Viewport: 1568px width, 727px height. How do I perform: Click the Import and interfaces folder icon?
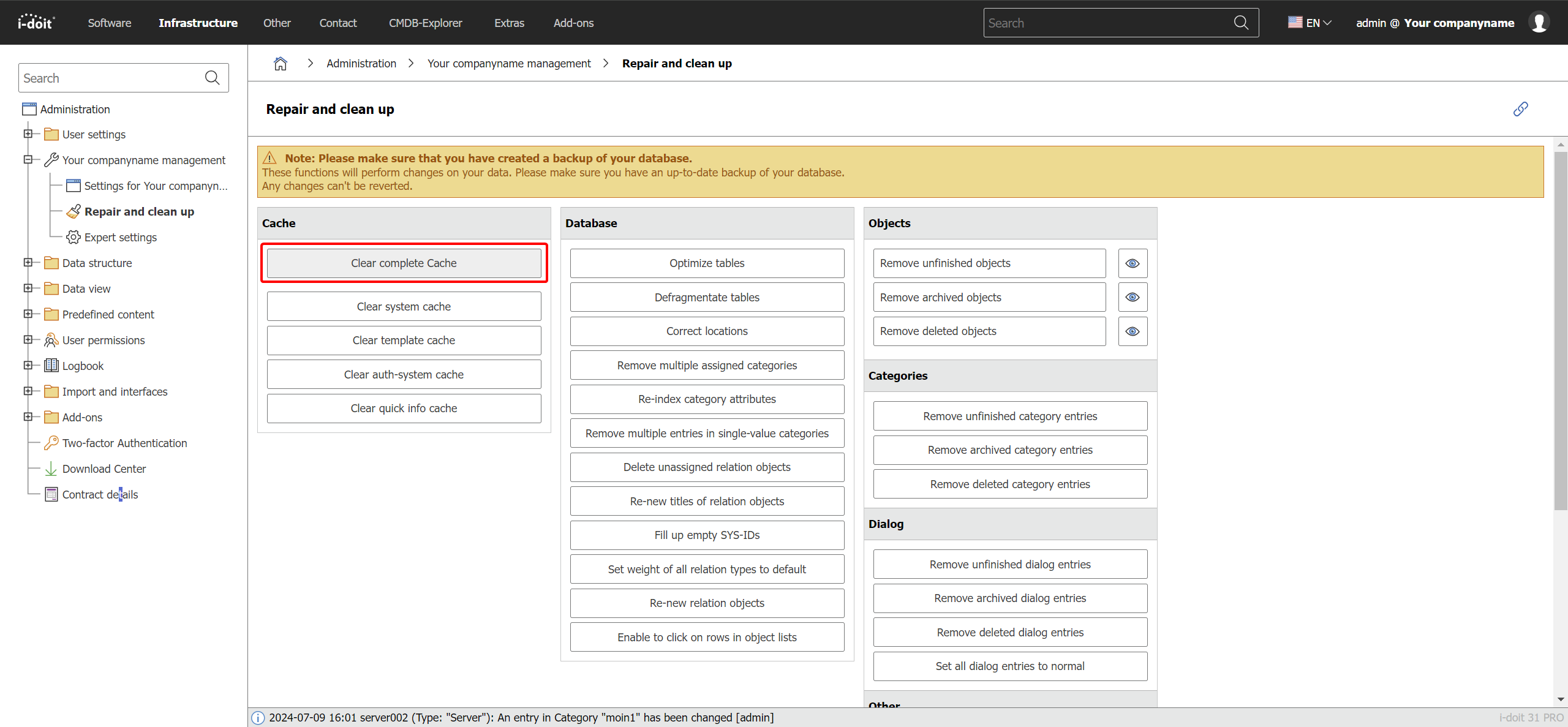tap(51, 391)
